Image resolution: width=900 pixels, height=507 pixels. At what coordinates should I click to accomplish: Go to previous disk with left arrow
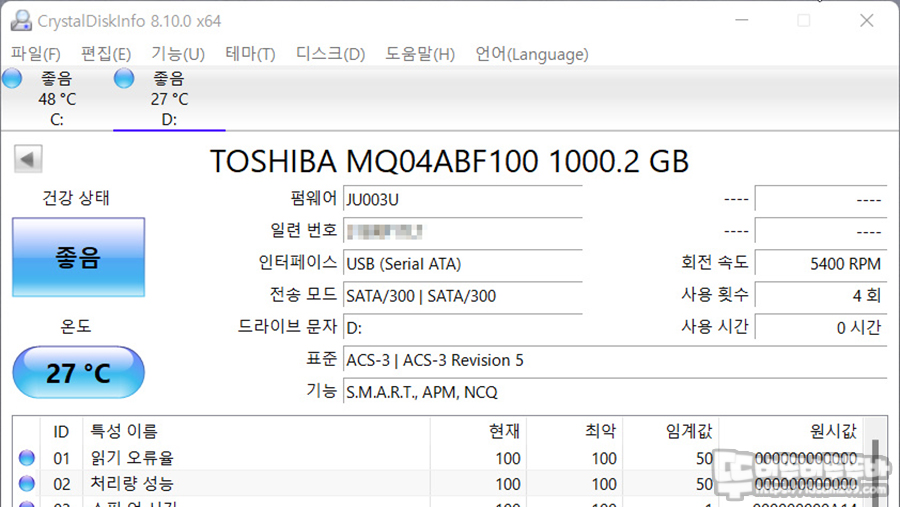click(28, 159)
